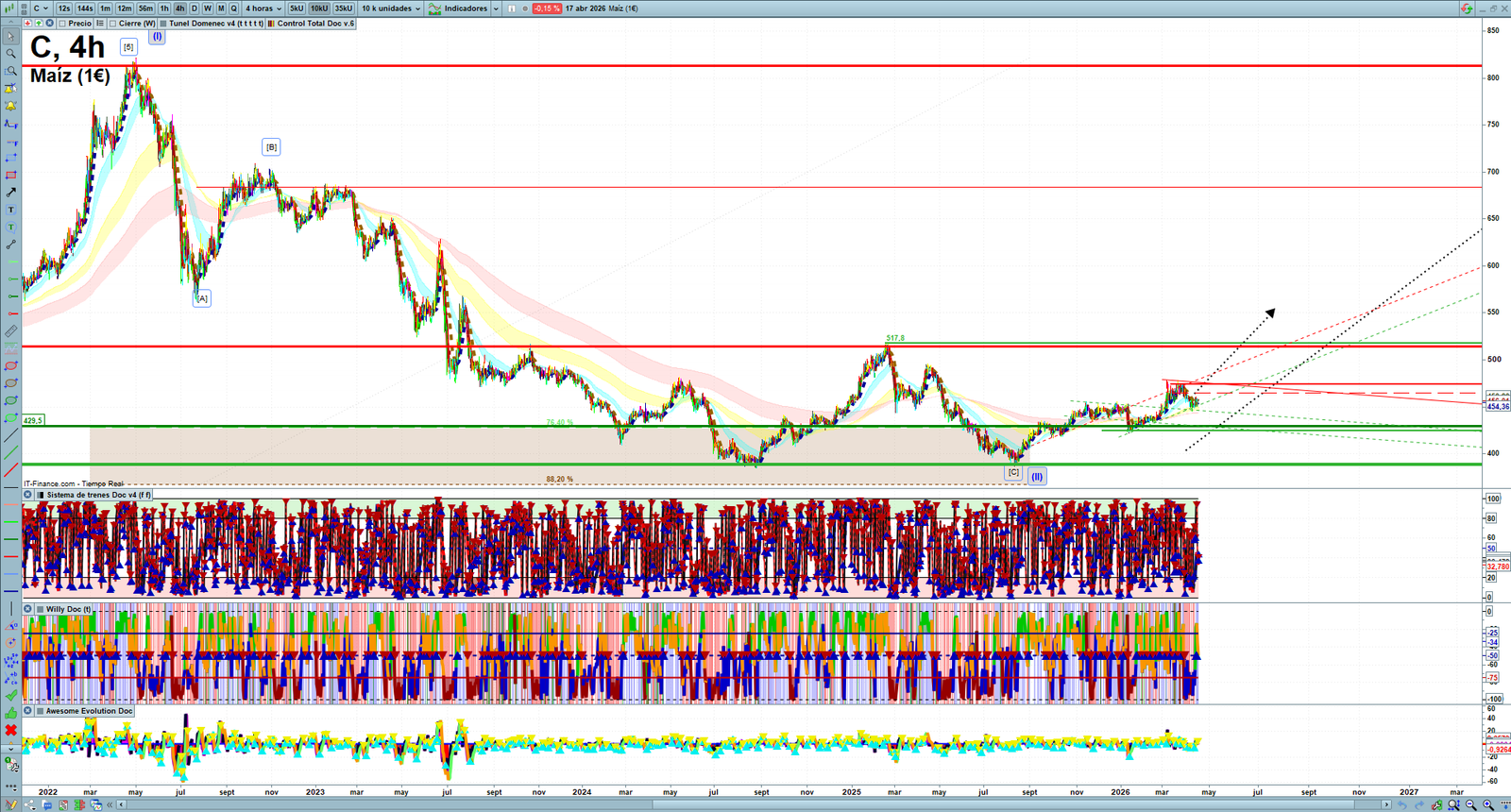
Task: Toggle the 4h timeframe button
Action: click(179, 8)
